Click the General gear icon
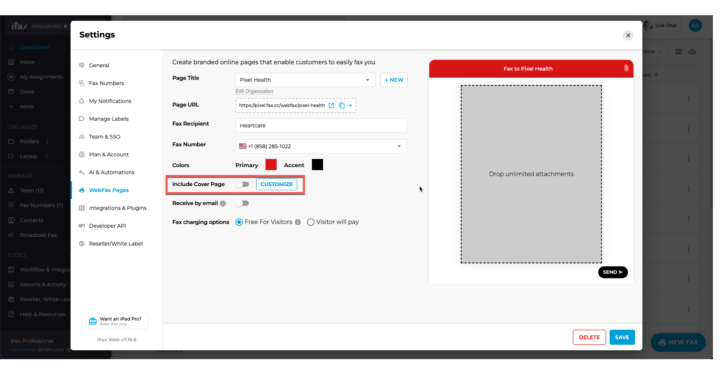This screenshot has height=377, width=720. [x=82, y=65]
